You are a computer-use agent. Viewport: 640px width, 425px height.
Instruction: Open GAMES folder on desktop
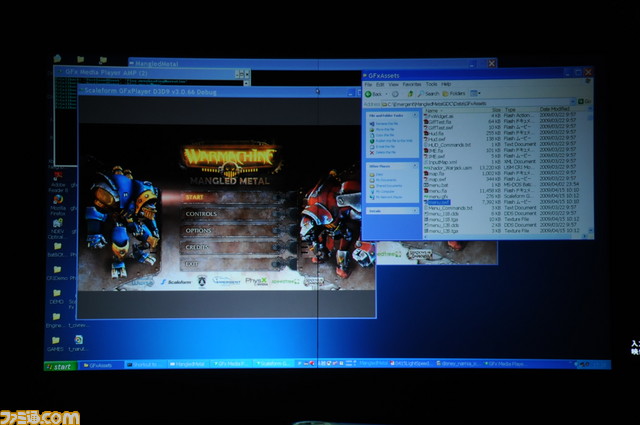(x=56, y=344)
